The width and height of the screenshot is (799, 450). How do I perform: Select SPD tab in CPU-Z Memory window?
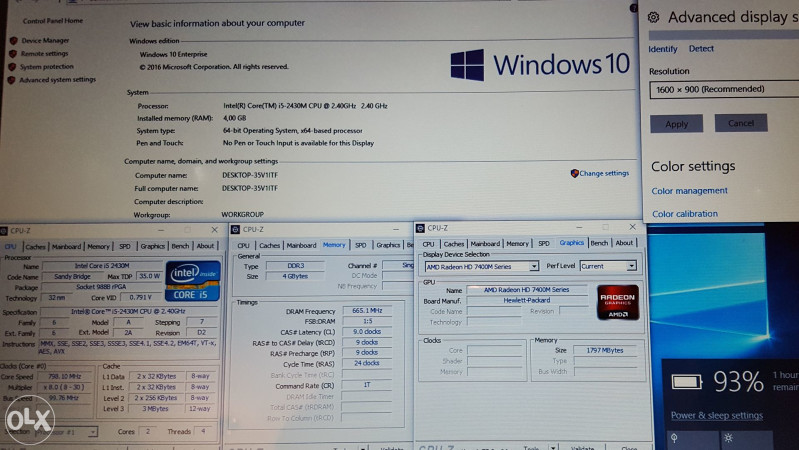pos(360,246)
